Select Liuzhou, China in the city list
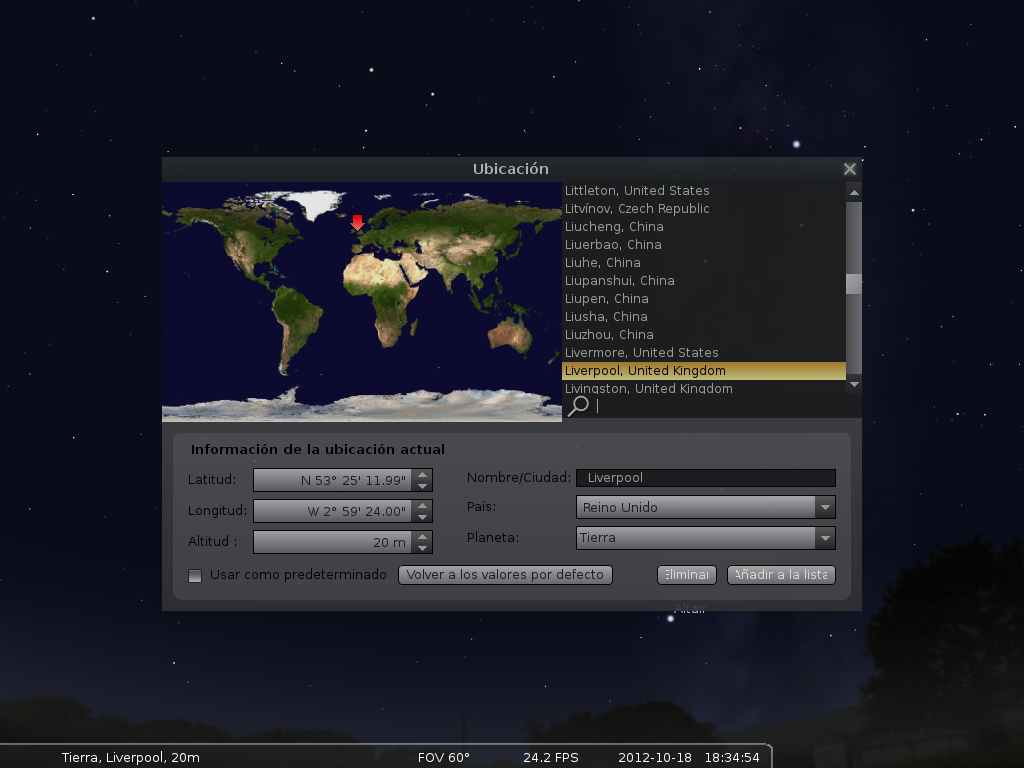This screenshot has height=768, width=1024. tap(609, 334)
